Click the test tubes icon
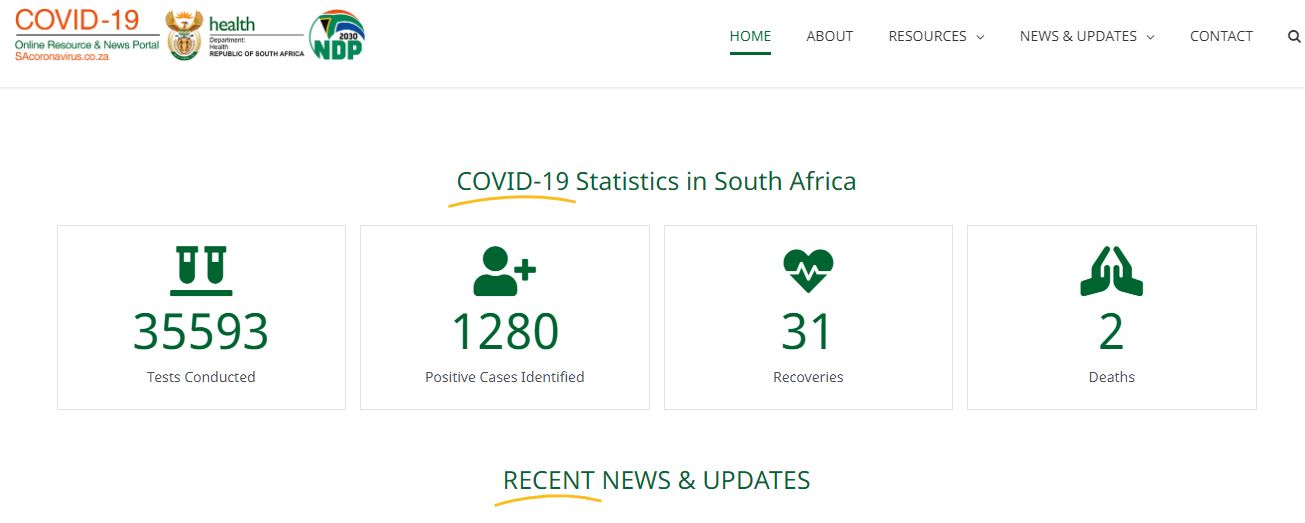1305x523 pixels. (x=201, y=271)
